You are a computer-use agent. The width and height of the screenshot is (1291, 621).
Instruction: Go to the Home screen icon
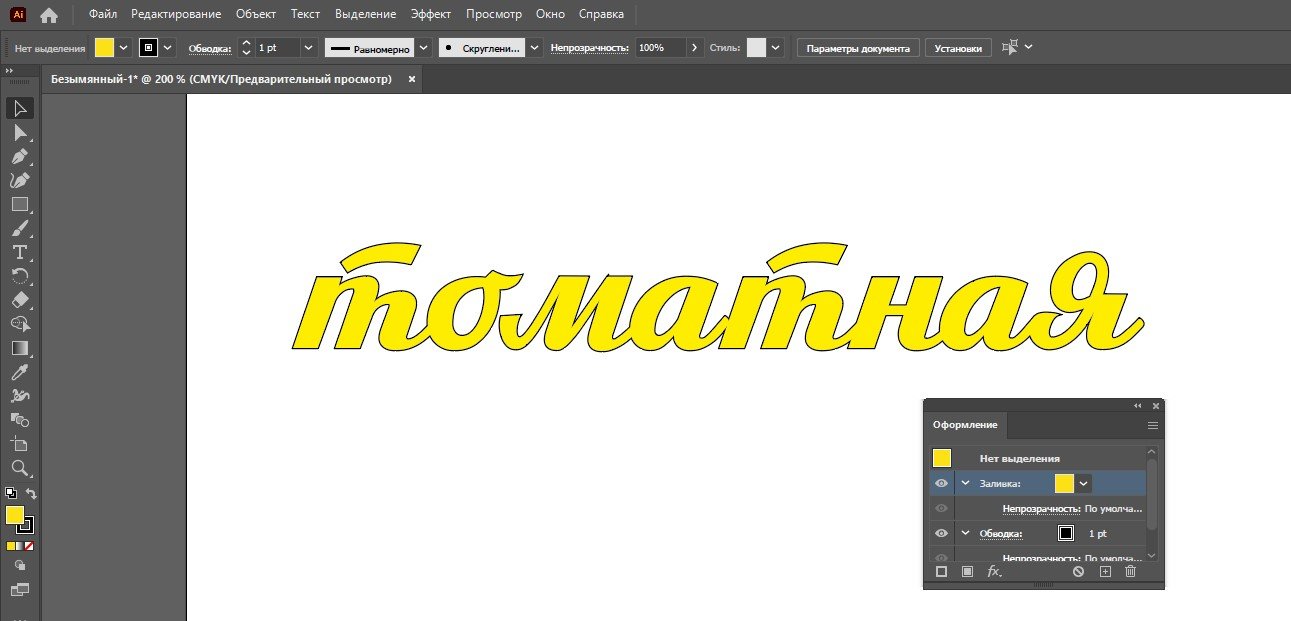pyautogui.click(x=49, y=15)
